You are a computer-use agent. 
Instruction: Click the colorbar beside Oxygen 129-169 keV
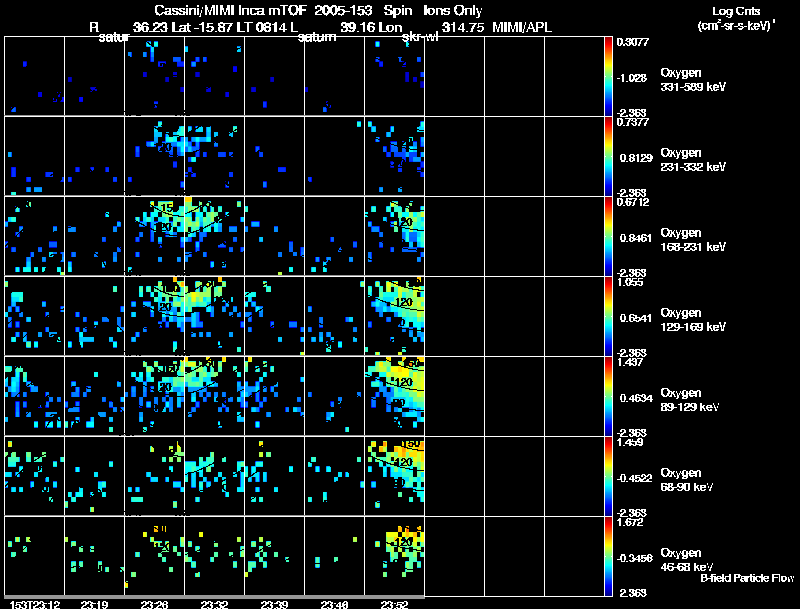608,316
